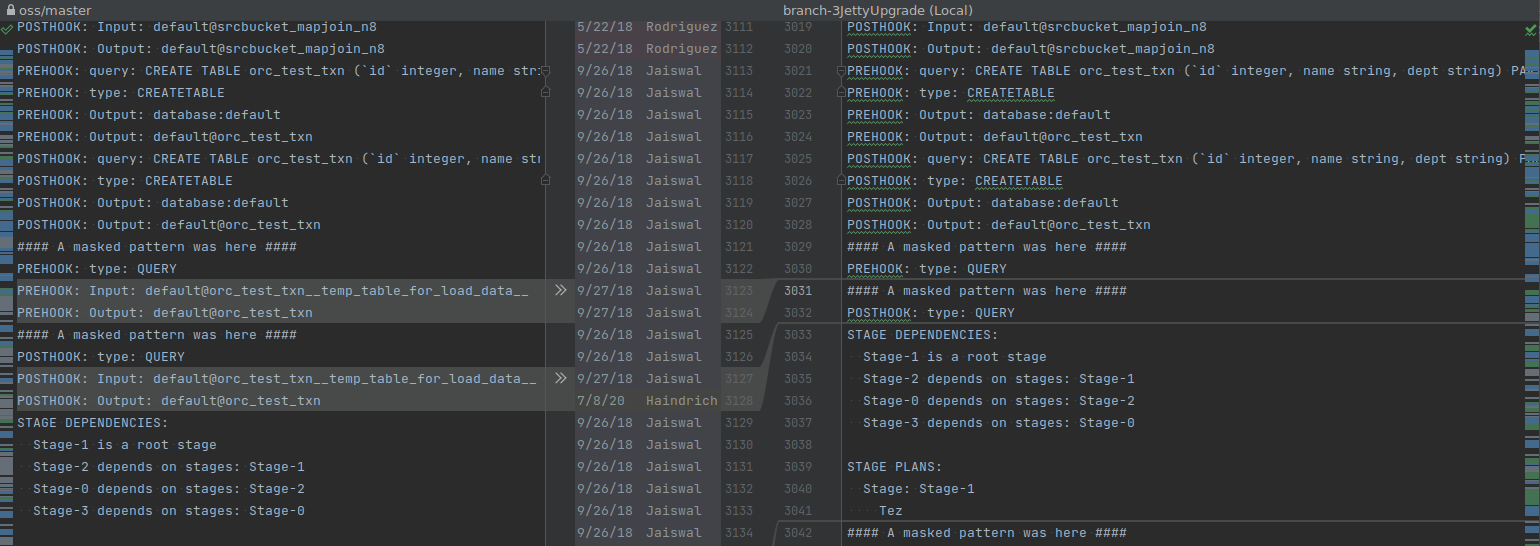The image size is (1540, 546).
Task: Click right pane 'POSTHOOK: type: CREATETABLE' line
Action: [x=955, y=181]
